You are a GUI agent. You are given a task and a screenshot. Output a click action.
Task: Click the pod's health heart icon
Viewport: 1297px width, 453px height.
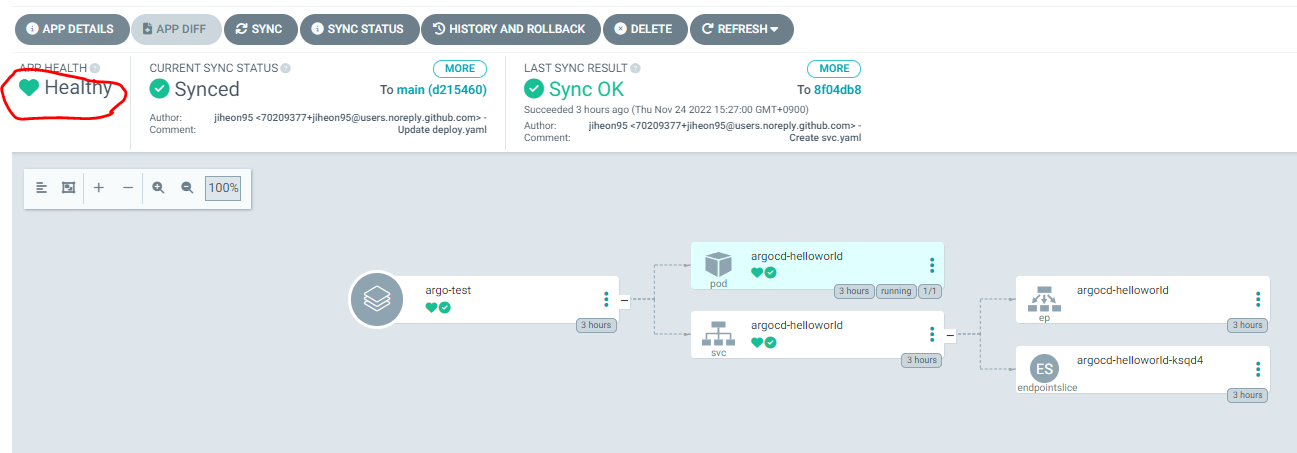coord(757,273)
